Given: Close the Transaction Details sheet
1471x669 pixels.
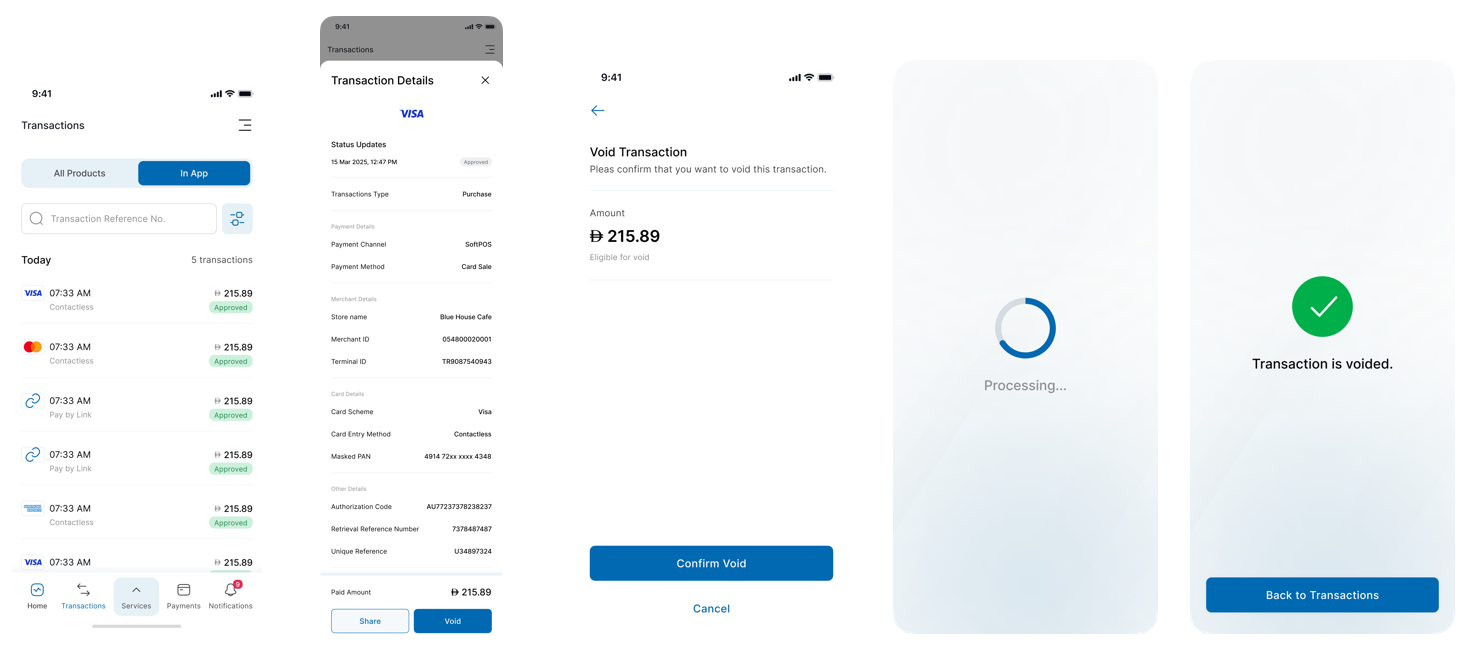Looking at the screenshot, I should pos(485,80).
